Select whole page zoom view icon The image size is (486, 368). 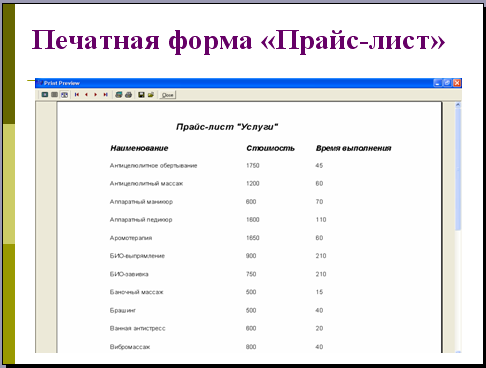[x=45, y=95]
